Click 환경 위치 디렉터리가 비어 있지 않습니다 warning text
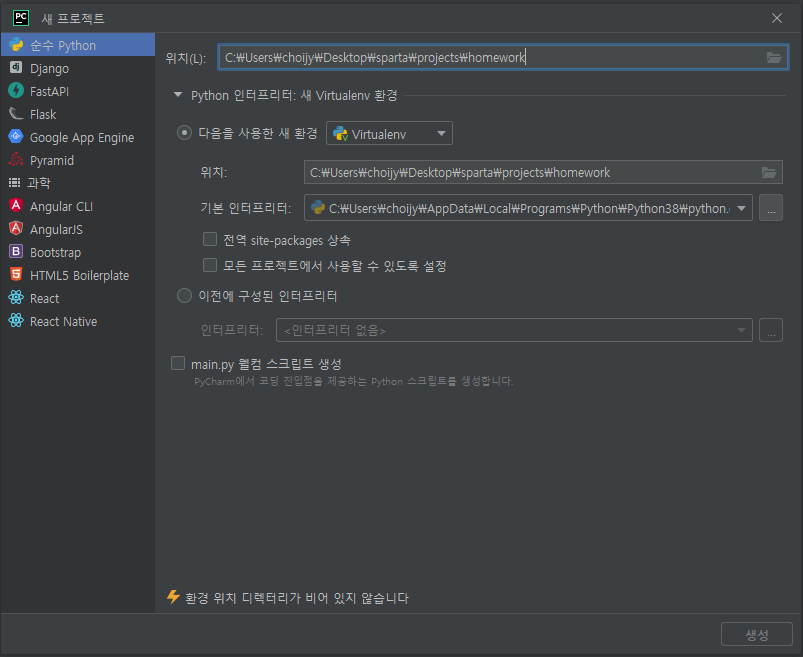The width and height of the screenshot is (803, 657). click(x=297, y=598)
